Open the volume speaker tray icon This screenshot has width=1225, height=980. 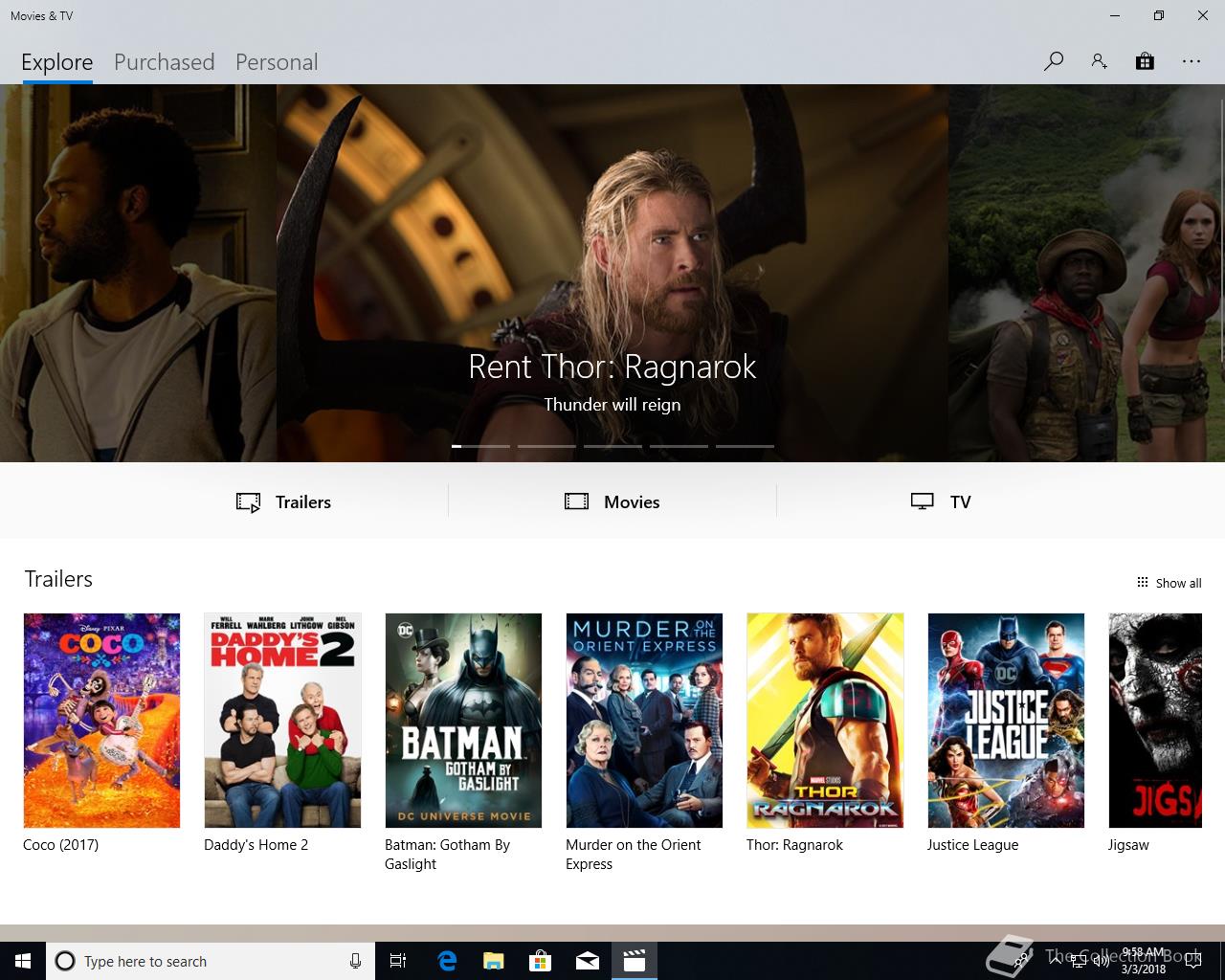pyautogui.click(x=1101, y=961)
